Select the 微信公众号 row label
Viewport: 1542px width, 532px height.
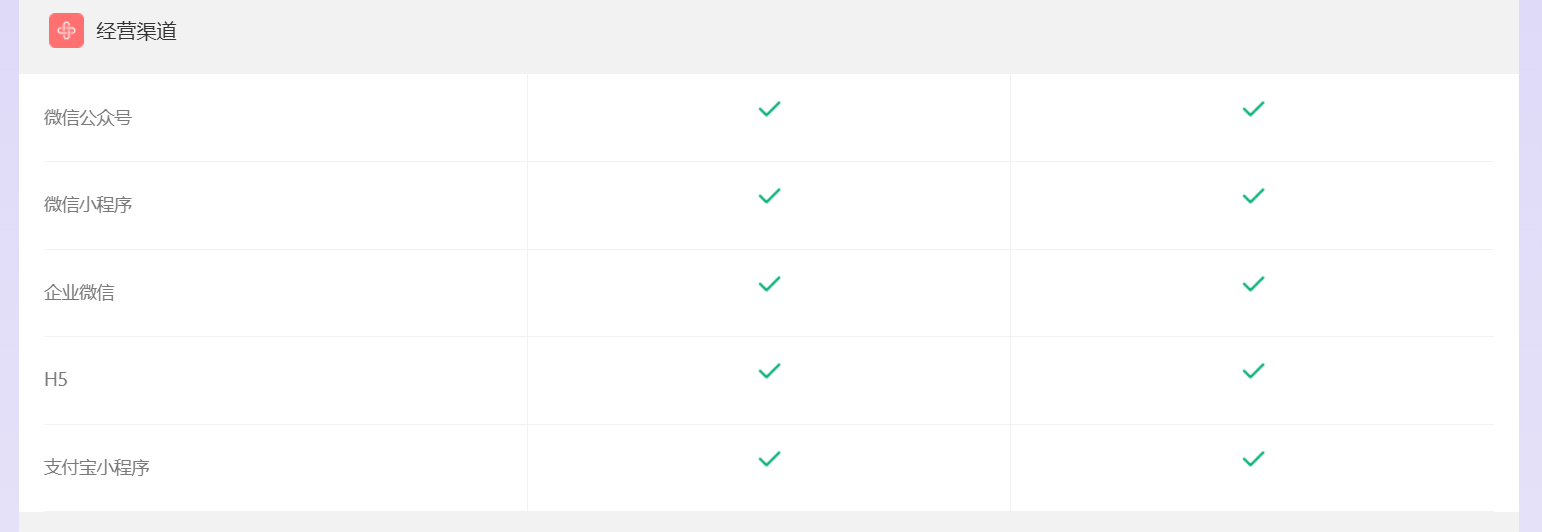click(x=88, y=118)
